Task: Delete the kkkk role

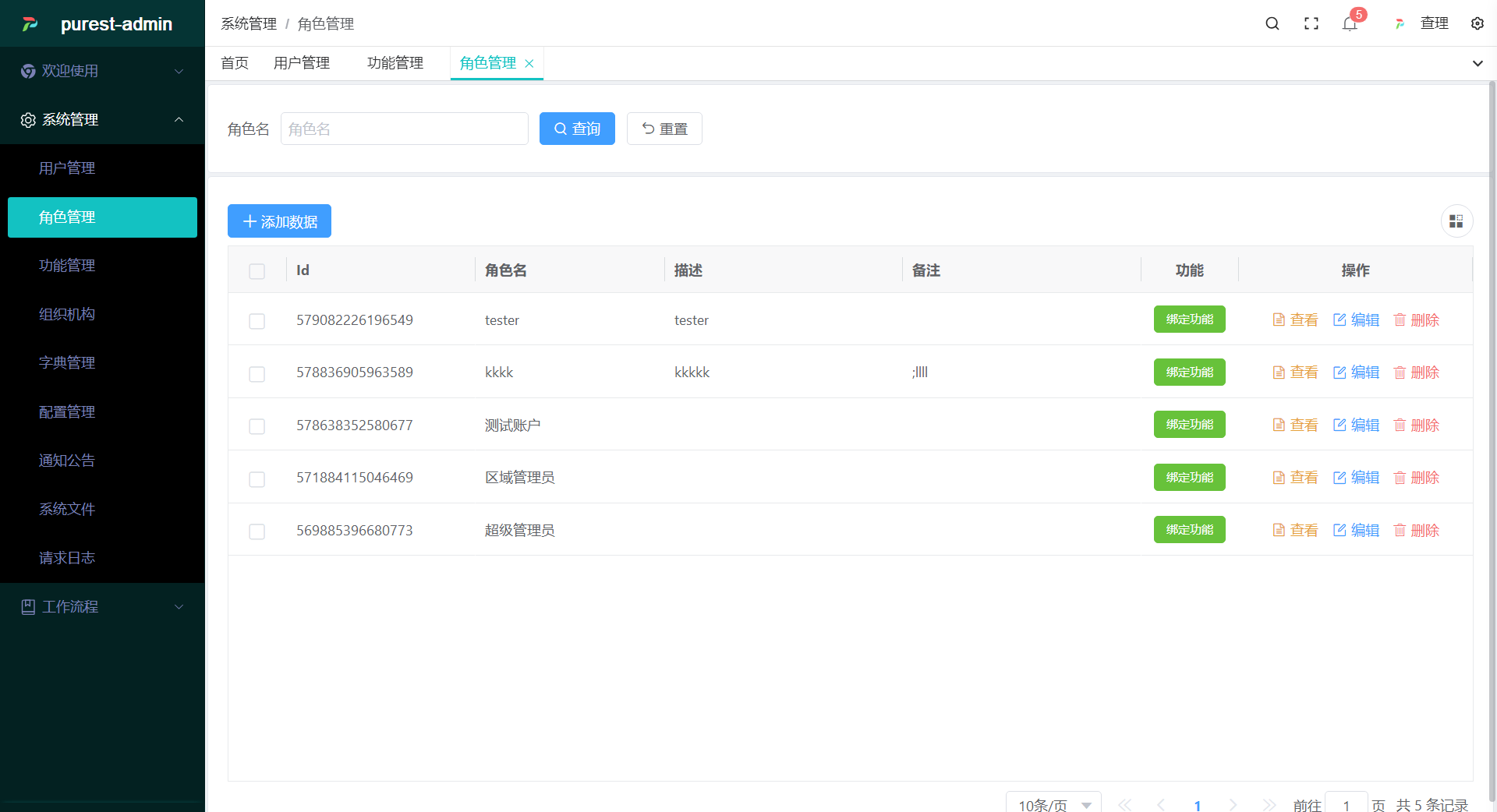Action: [x=1416, y=372]
